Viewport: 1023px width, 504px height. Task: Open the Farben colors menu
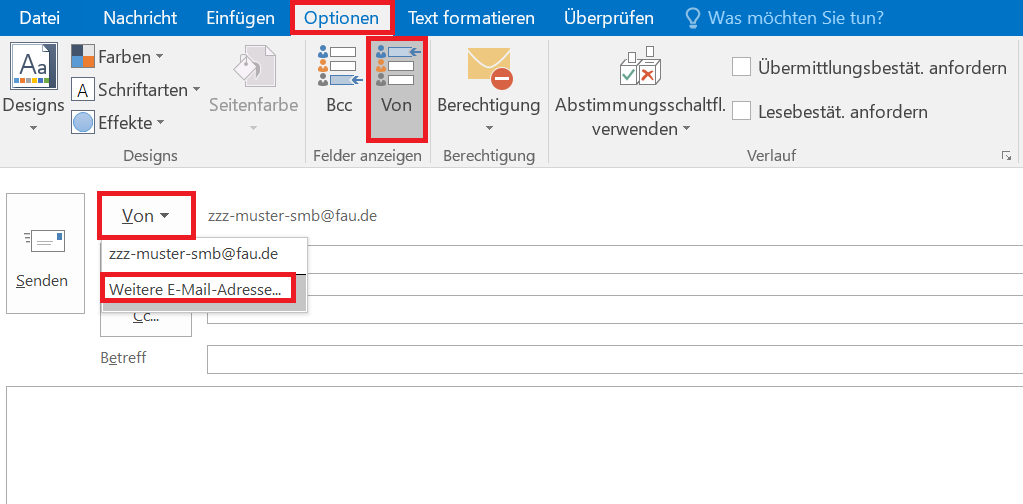tap(118, 57)
